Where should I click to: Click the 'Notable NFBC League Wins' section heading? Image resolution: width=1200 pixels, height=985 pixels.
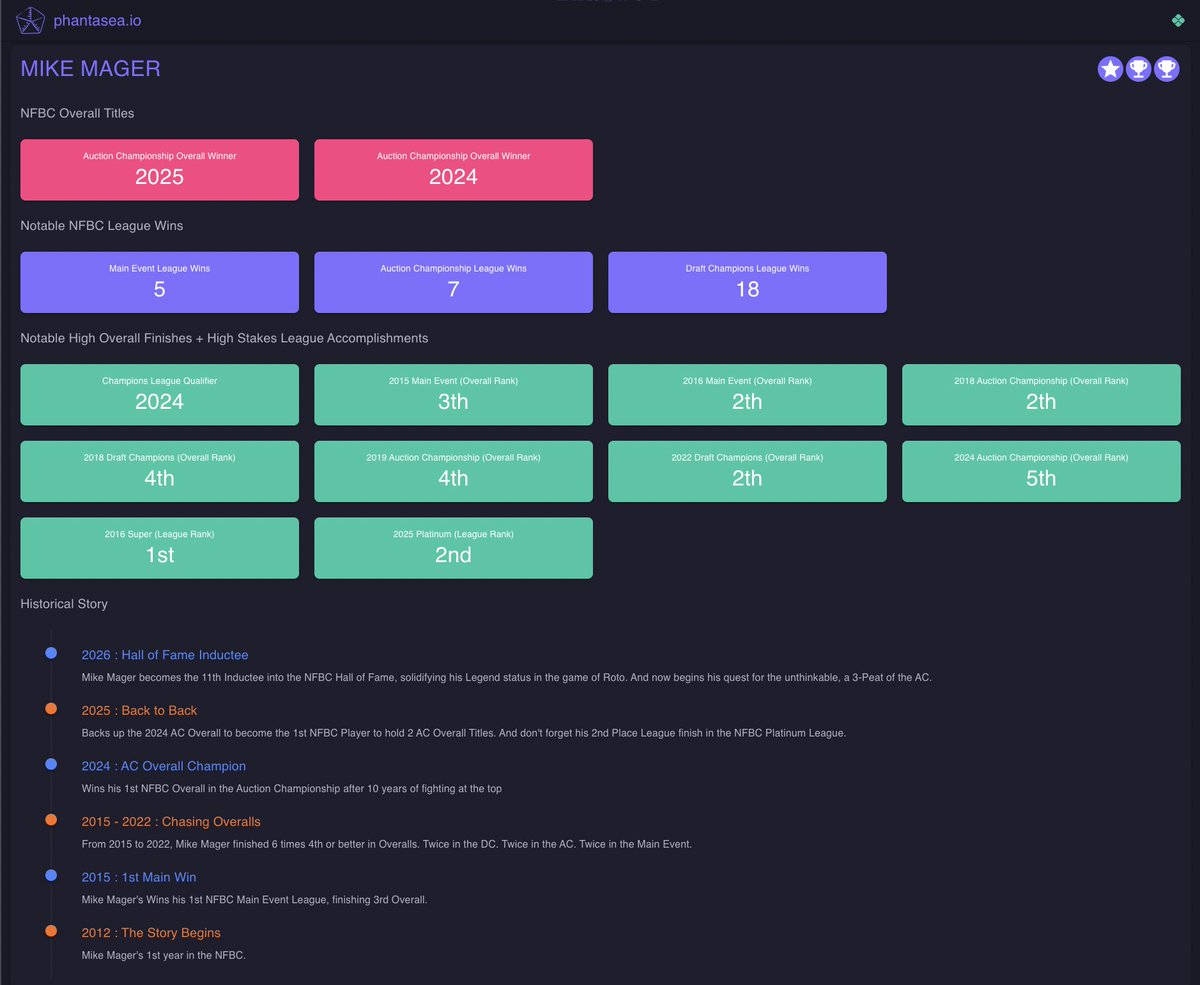(102, 226)
